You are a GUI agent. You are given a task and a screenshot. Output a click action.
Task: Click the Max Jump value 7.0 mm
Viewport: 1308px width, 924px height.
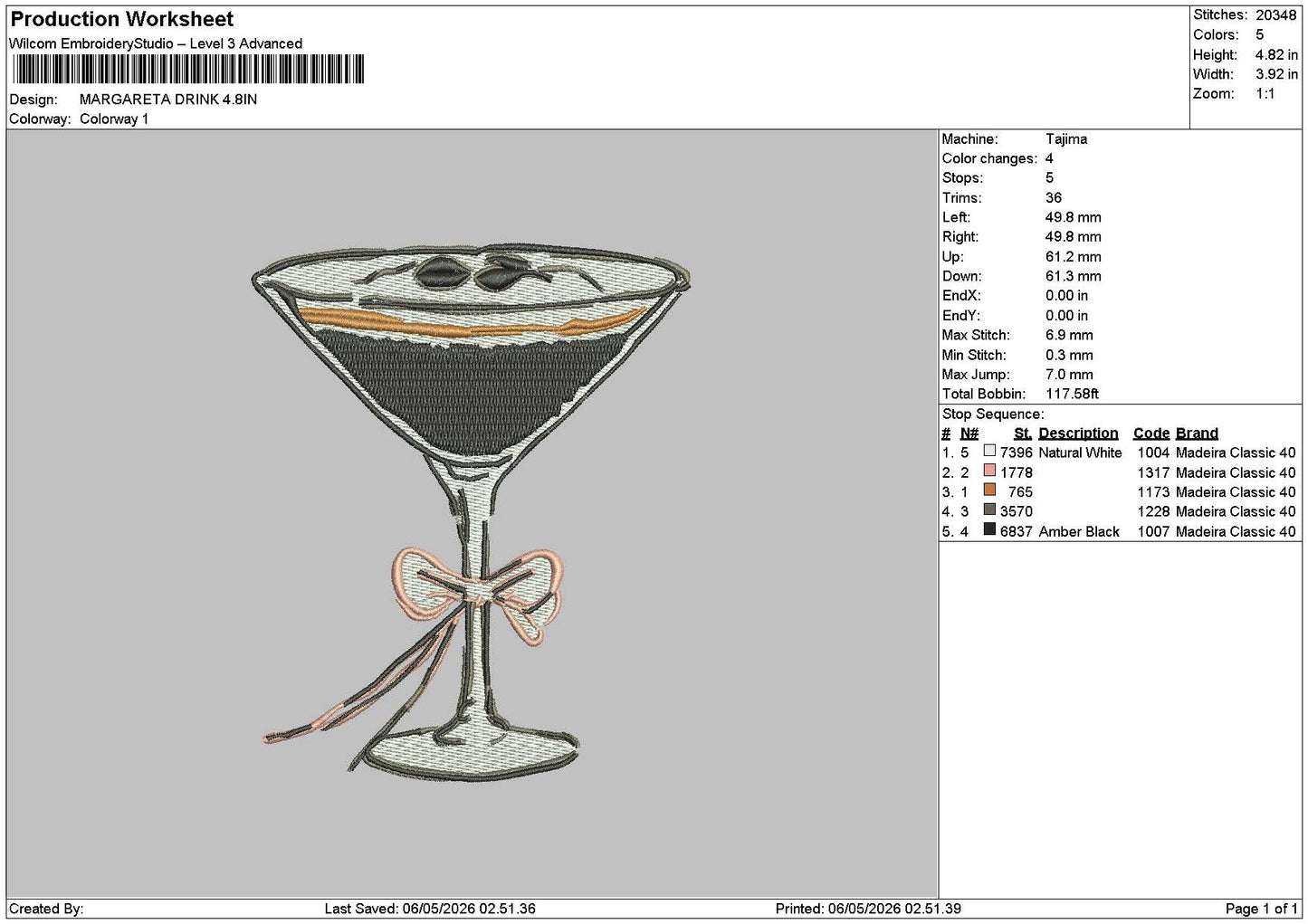point(1070,375)
